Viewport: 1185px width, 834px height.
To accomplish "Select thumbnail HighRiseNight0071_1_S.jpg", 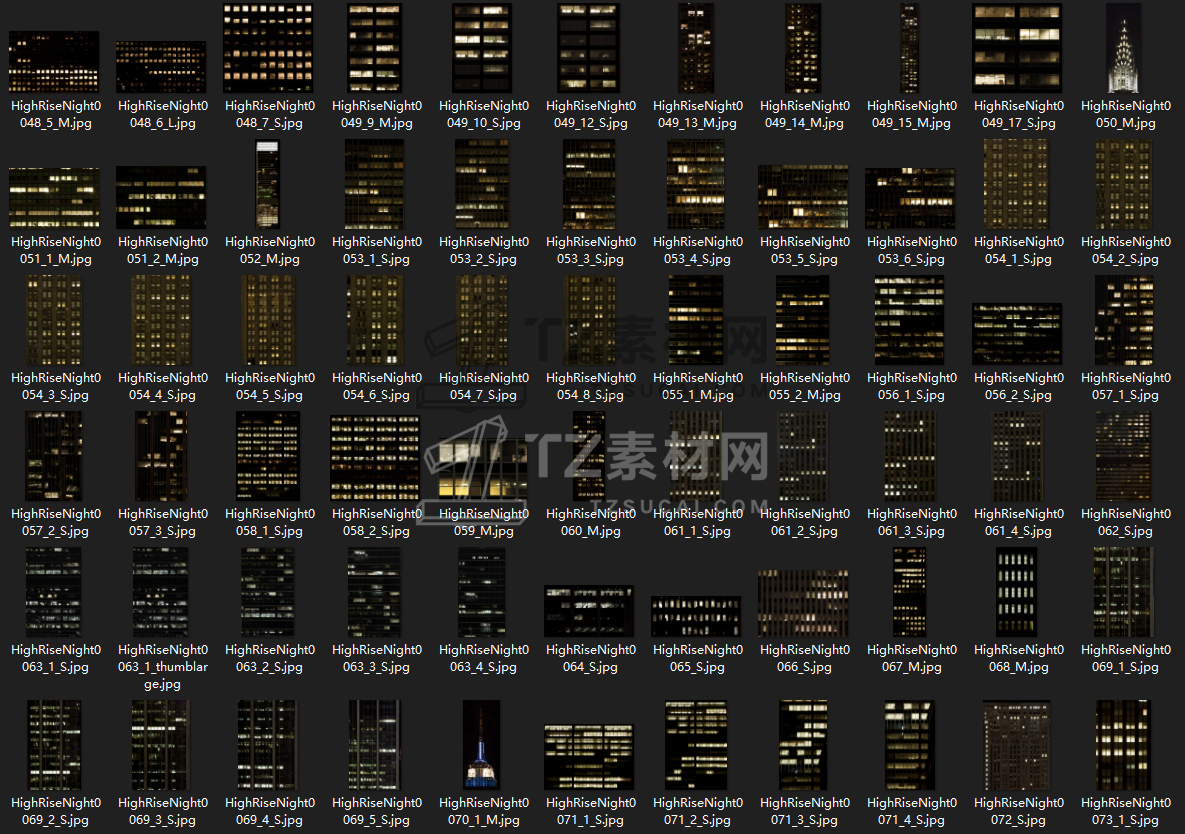I will (589, 757).
